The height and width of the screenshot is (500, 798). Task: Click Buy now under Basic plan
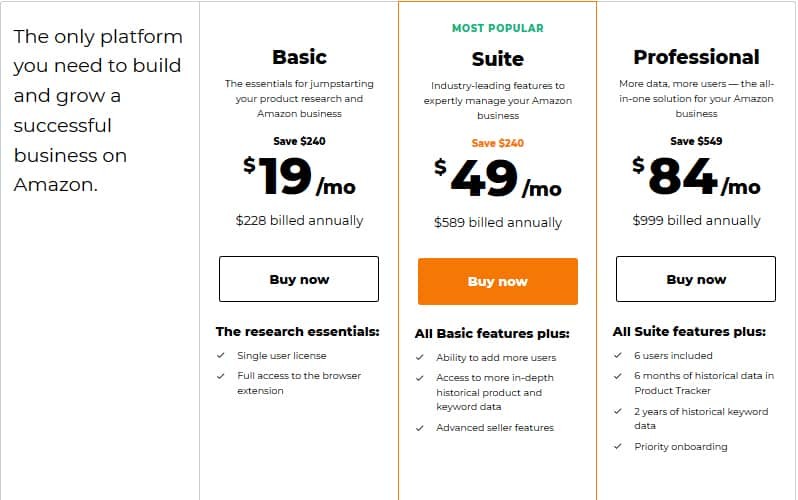click(x=299, y=279)
